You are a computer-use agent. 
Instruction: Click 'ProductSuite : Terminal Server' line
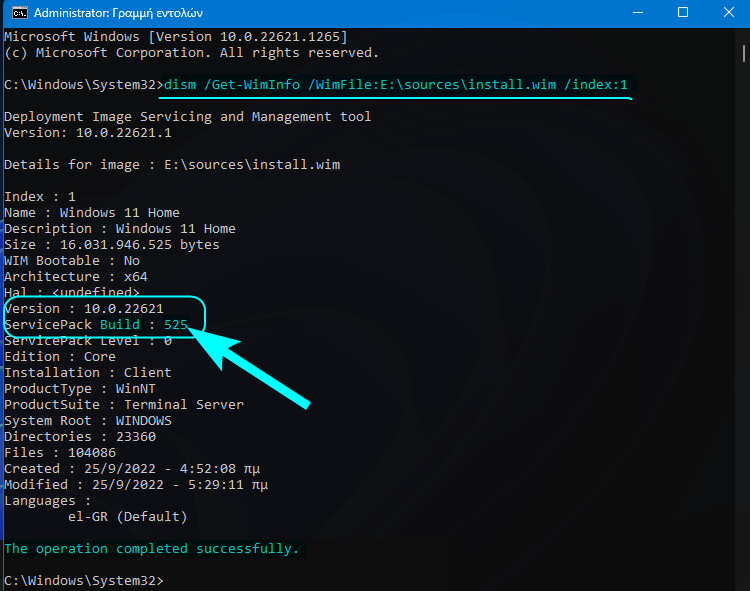124,405
